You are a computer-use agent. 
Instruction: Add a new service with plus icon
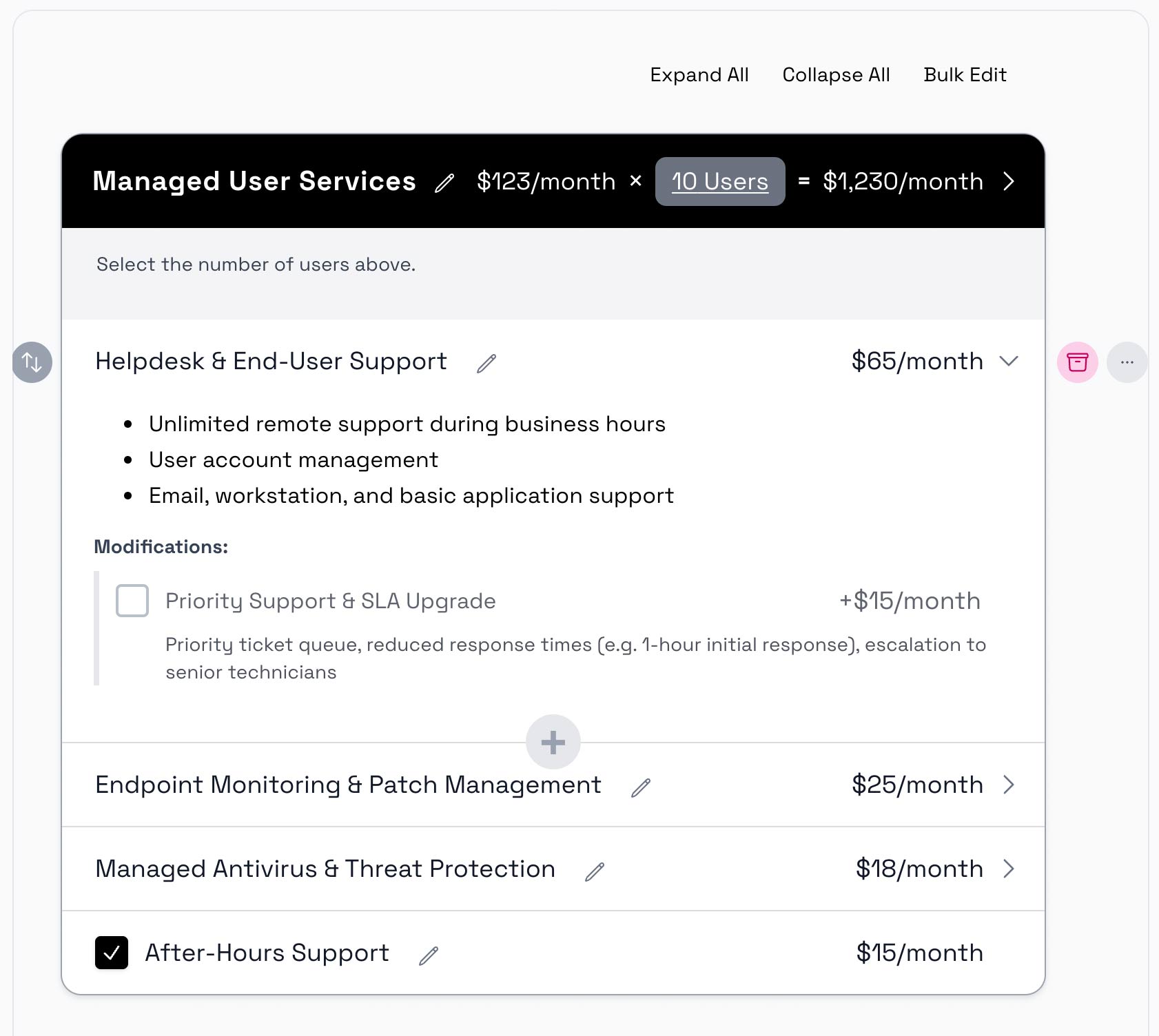click(x=553, y=743)
